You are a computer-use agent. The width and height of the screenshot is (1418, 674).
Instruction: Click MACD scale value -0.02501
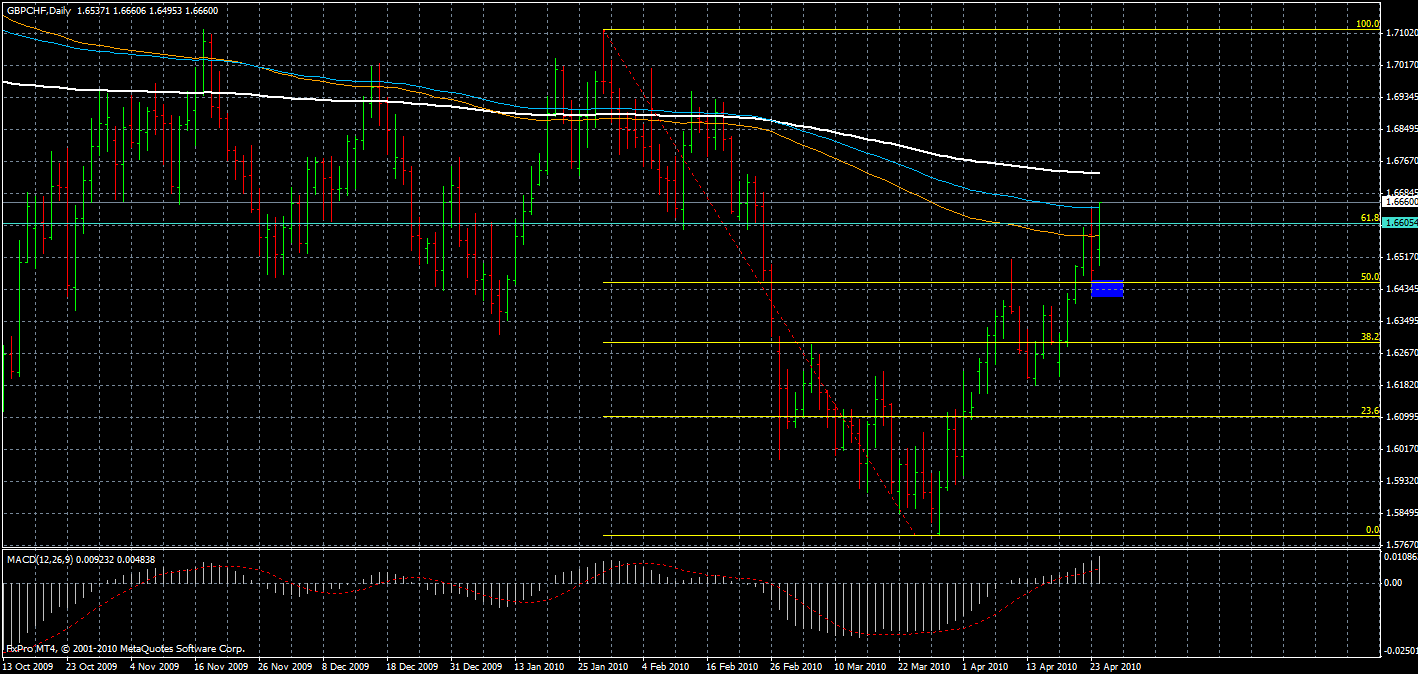[x=1399, y=651]
